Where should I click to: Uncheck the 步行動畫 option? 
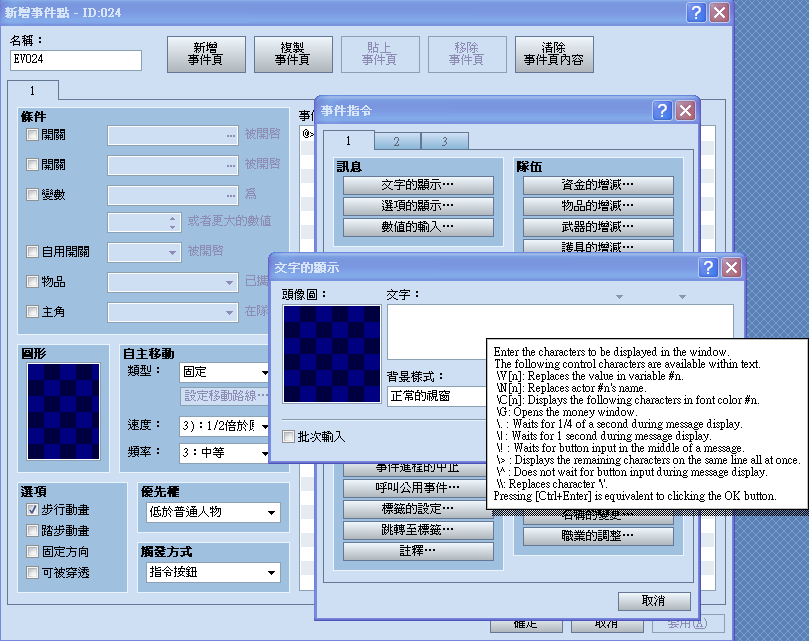click(32, 509)
